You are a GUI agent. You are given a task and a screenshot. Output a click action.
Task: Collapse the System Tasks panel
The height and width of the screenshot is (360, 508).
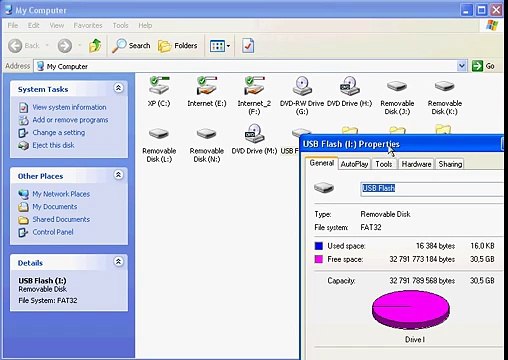tap(118, 88)
